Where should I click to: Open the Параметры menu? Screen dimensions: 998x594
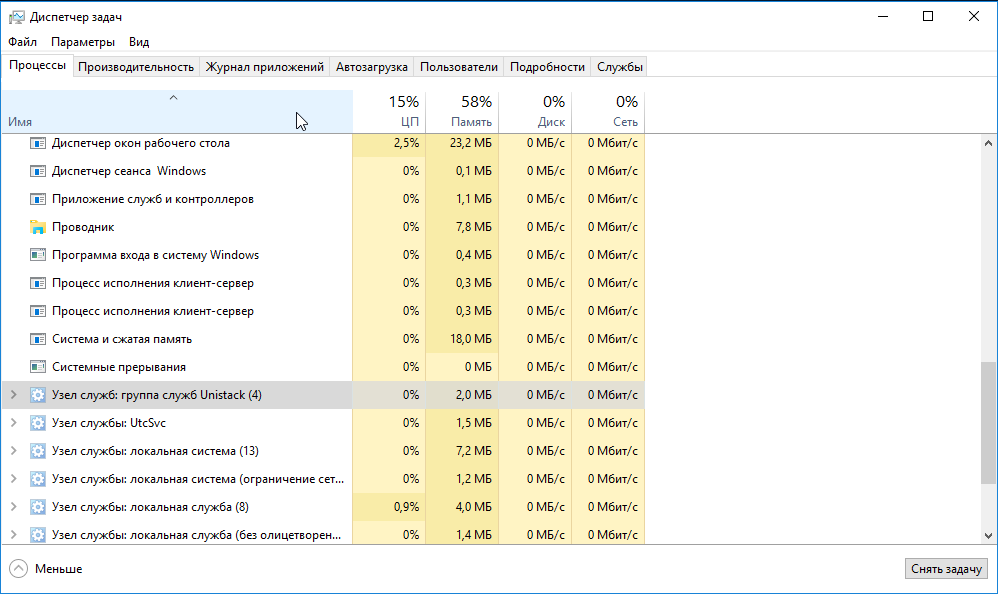click(x=83, y=42)
